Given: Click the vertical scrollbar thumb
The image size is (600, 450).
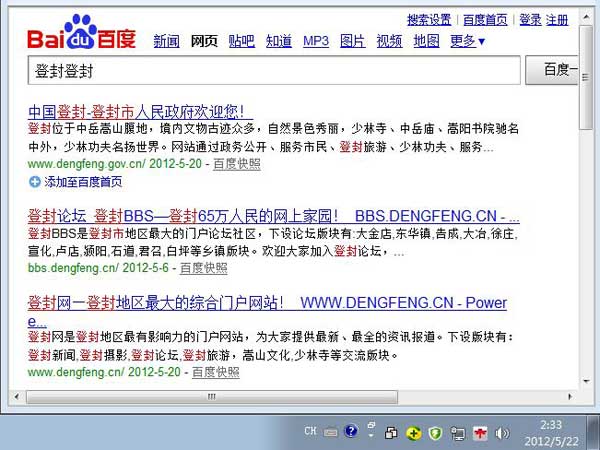Looking at the screenshot, I should (x=586, y=77).
